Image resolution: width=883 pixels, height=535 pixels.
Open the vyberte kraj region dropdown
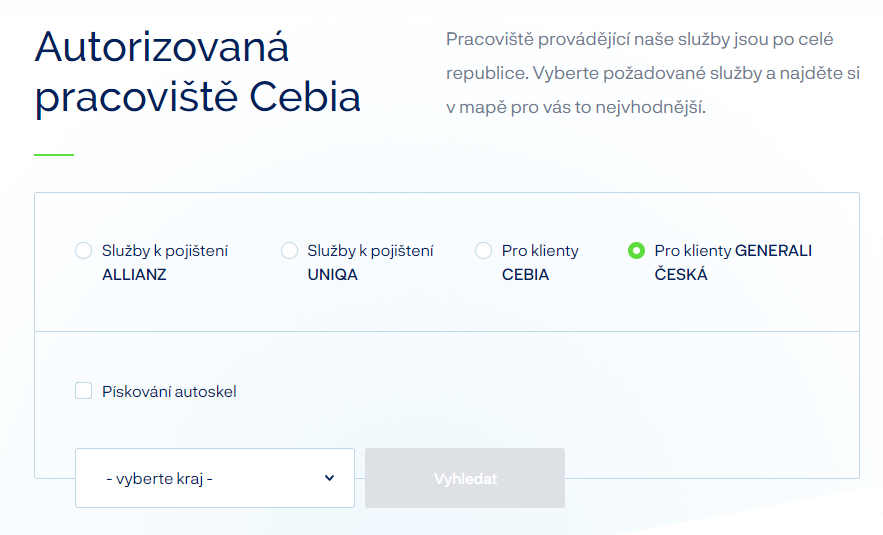pyautogui.click(x=214, y=478)
